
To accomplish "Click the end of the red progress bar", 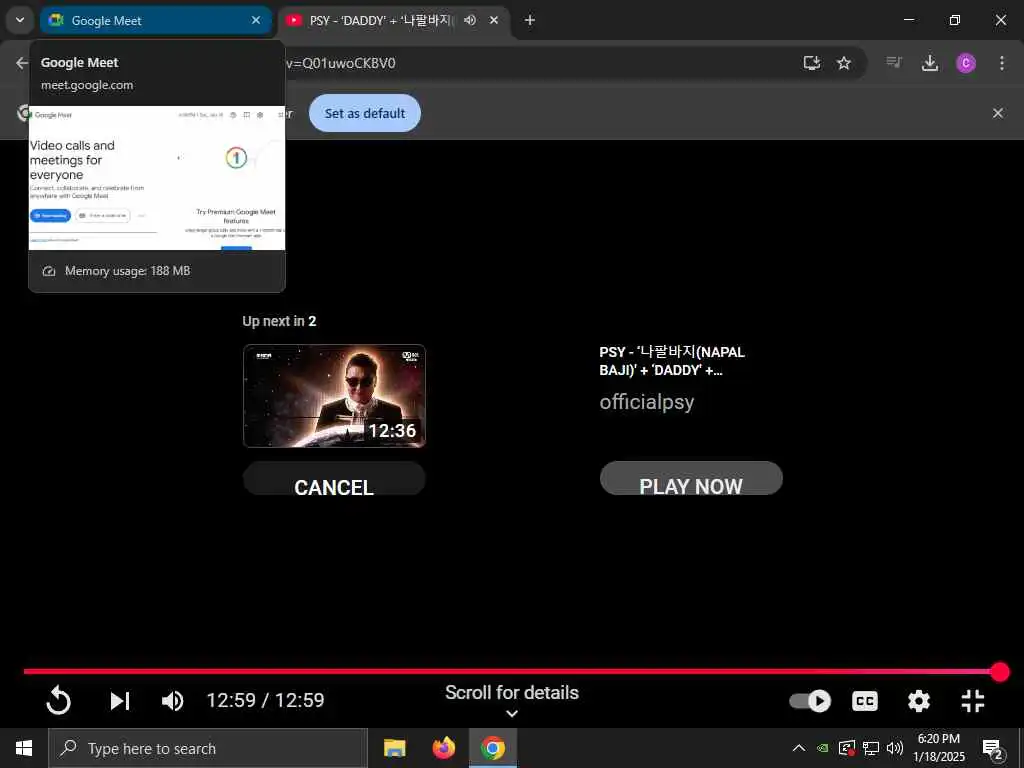I will tap(999, 671).
